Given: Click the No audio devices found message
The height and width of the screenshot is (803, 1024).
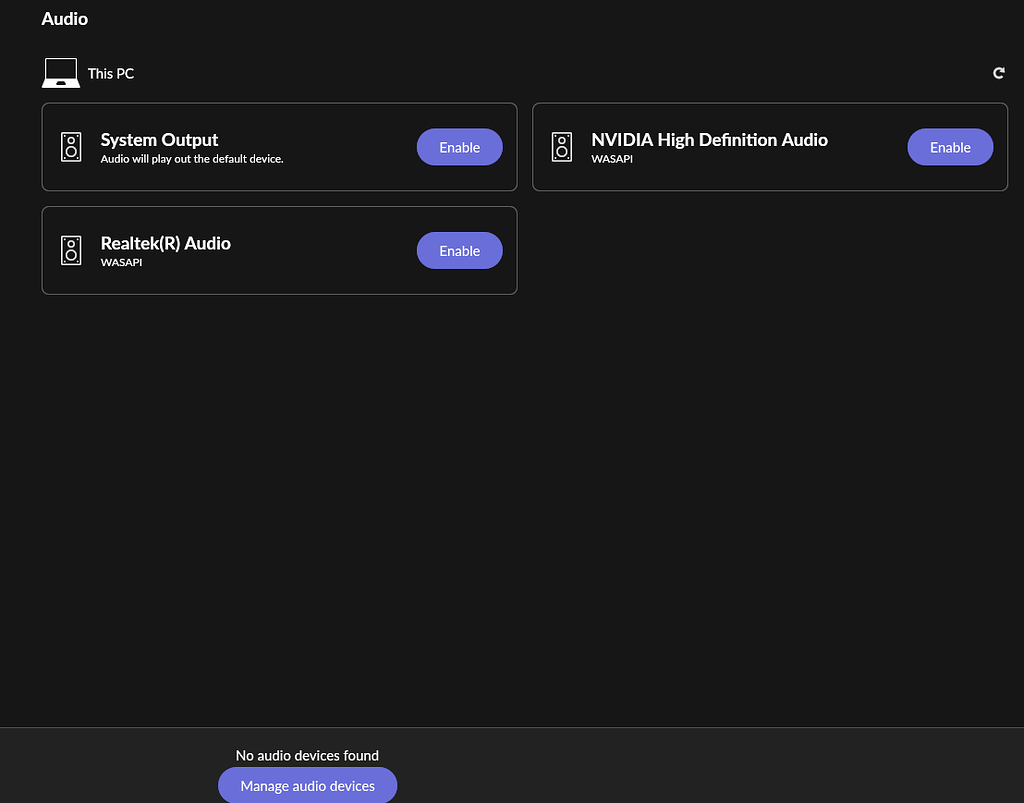Looking at the screenshot, I should tap(306, 755).
